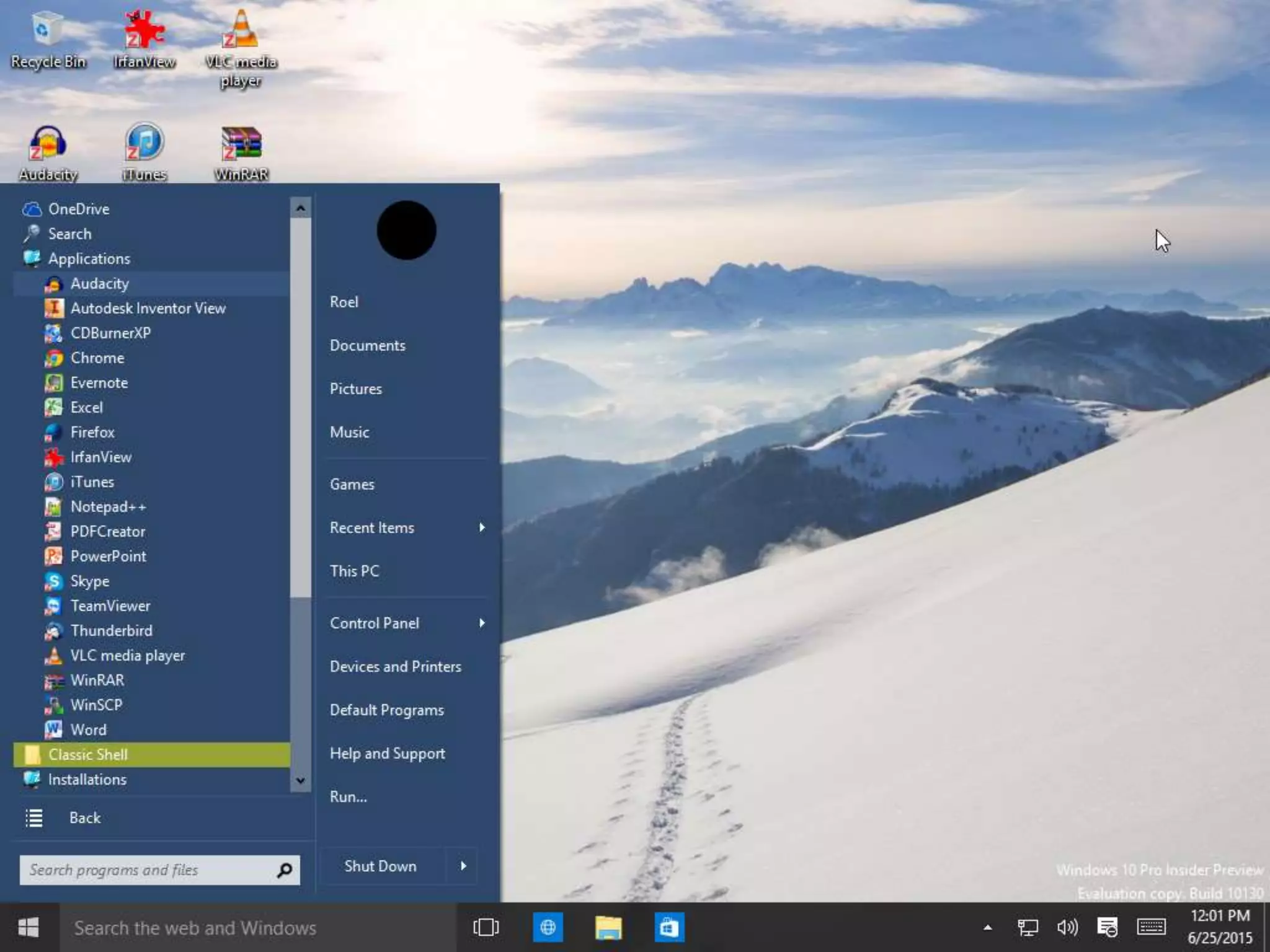
Task: Open the volume control in the tray
Action: coord(1067,928)
